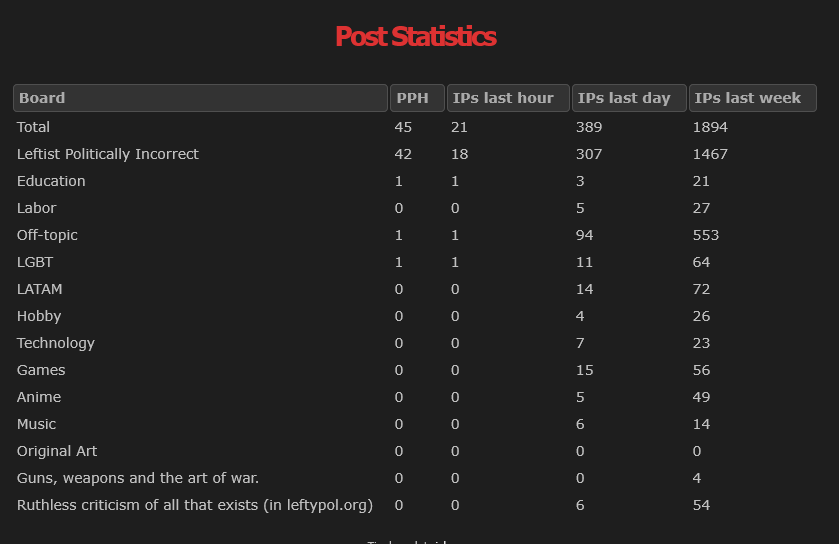This screenshot has width=839, height=544.
Task: Select the Labor board entry
Action: coord(36,208)
